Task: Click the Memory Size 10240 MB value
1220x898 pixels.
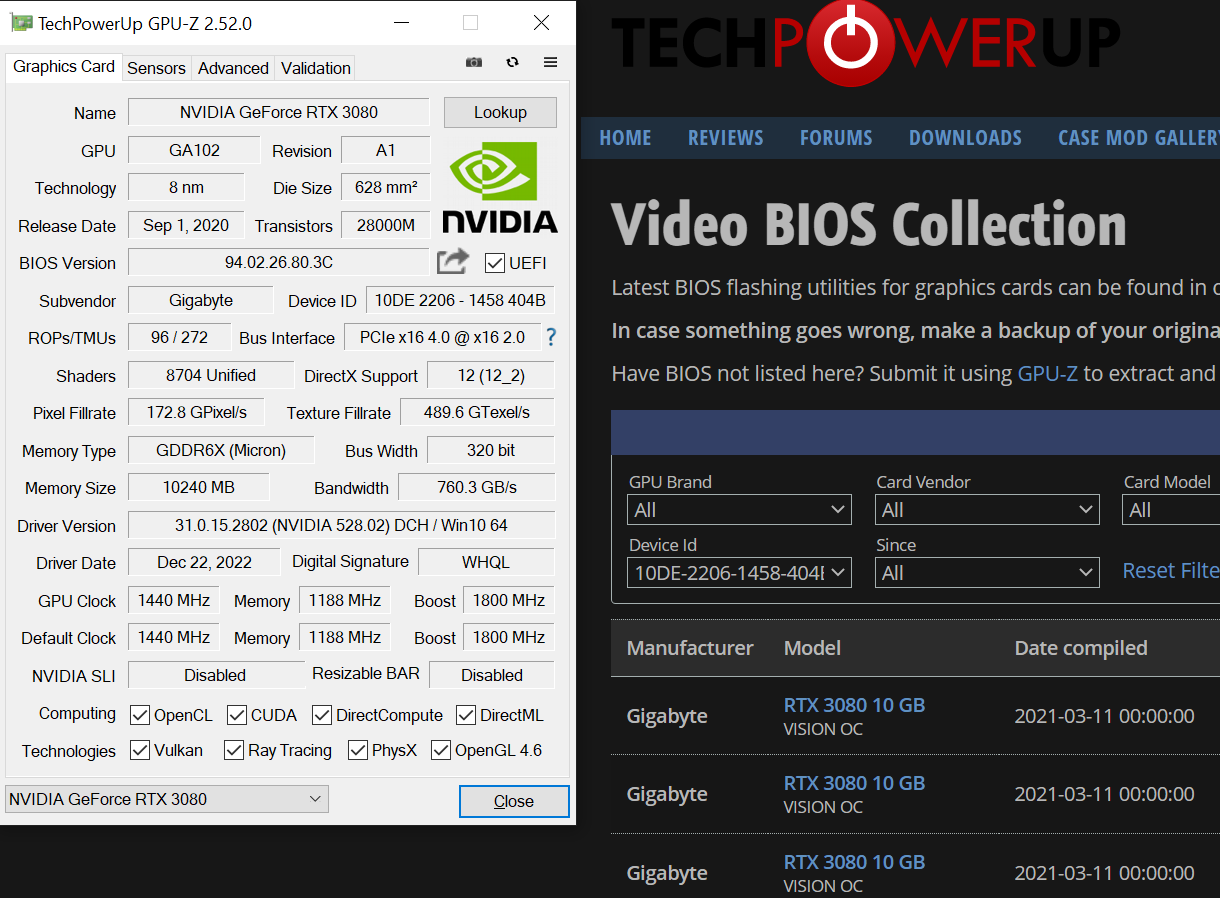Action: (198, 487)
